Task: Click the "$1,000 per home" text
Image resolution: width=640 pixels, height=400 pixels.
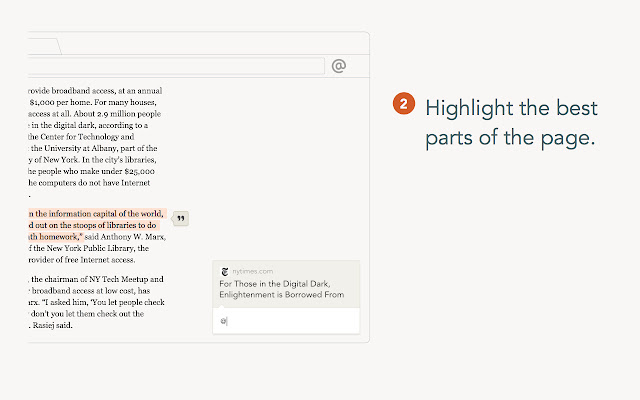Action: [x=64, y=101]
